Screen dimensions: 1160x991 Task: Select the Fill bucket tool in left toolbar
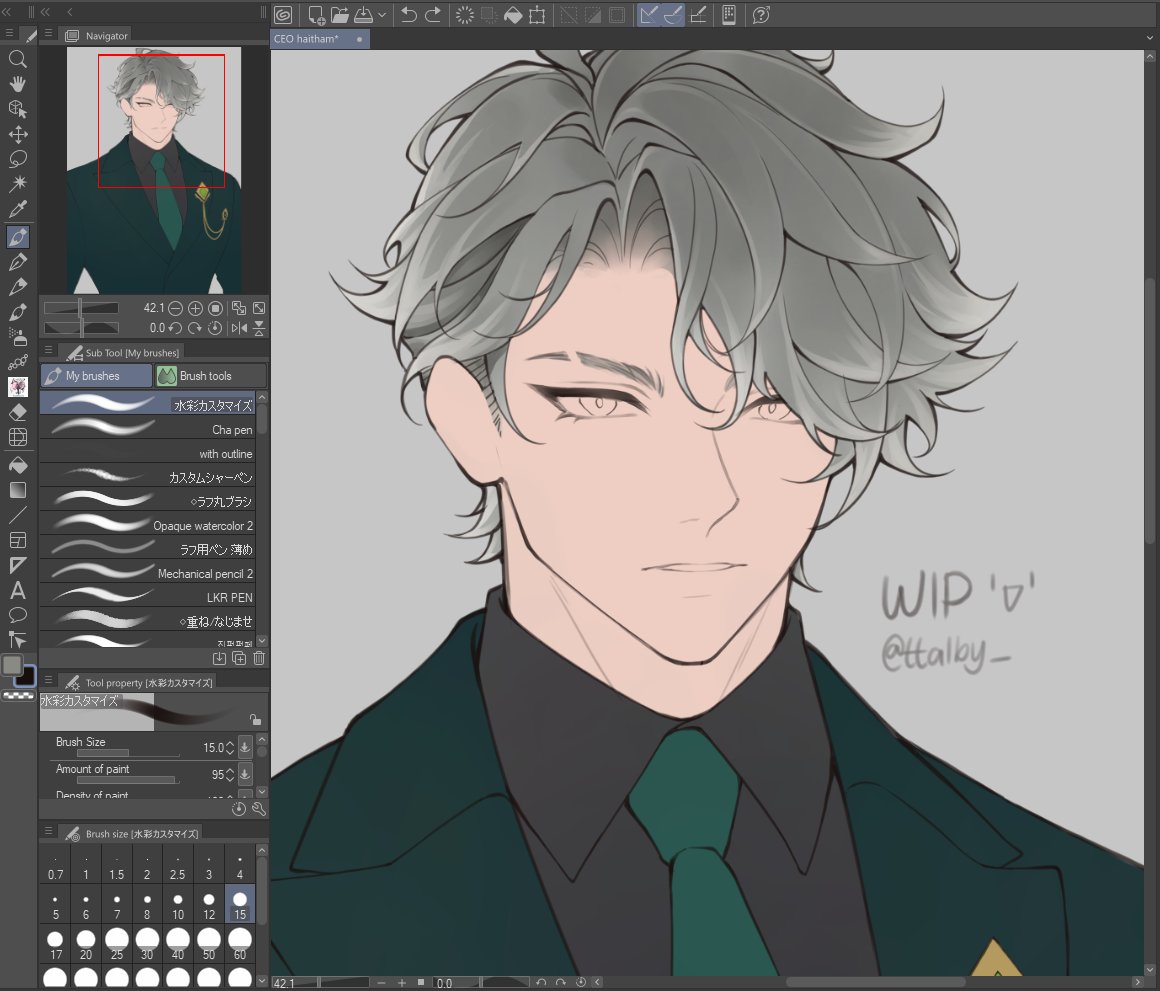[18, 465]
